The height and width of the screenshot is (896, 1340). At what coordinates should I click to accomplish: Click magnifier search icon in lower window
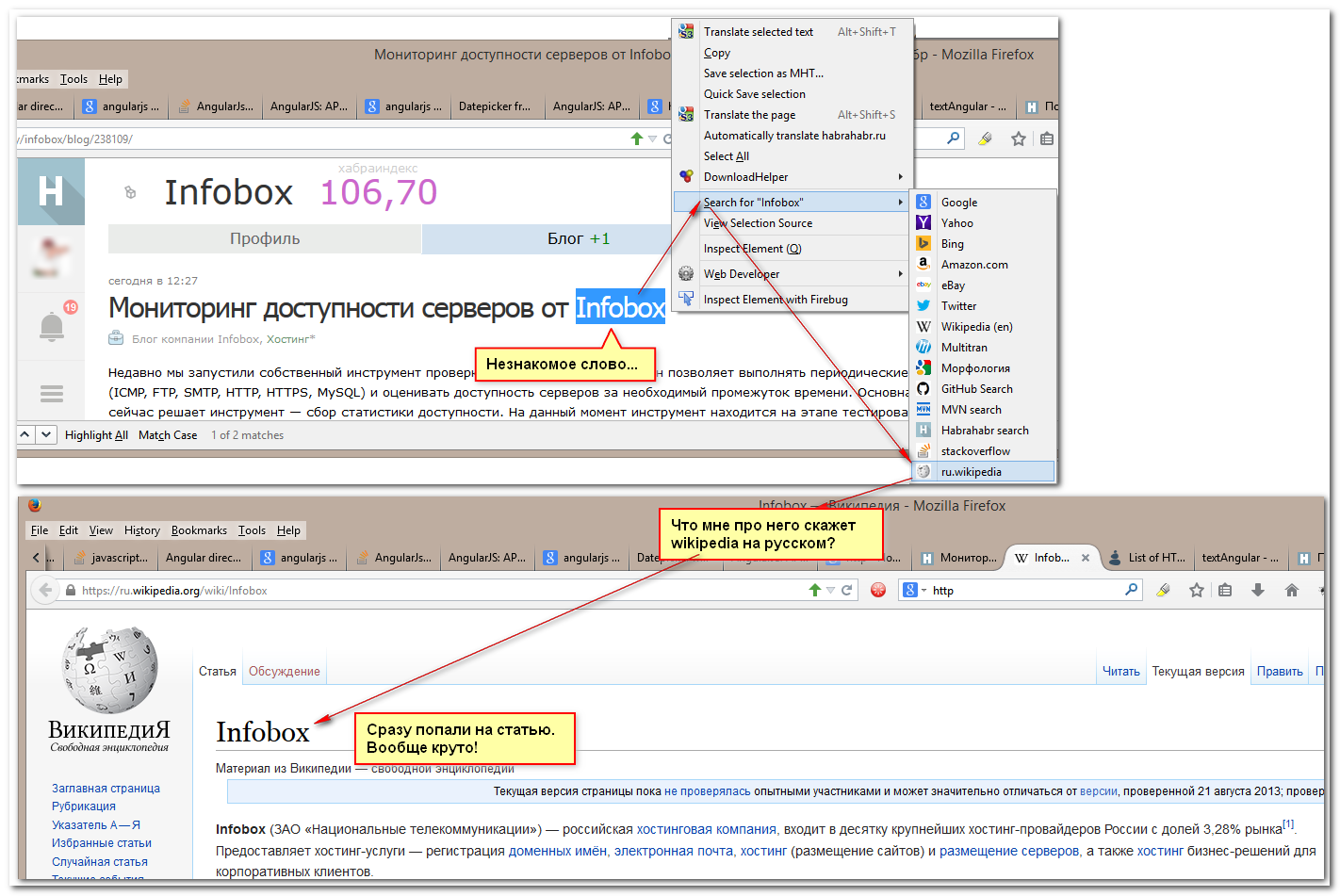coord(1132,590)
